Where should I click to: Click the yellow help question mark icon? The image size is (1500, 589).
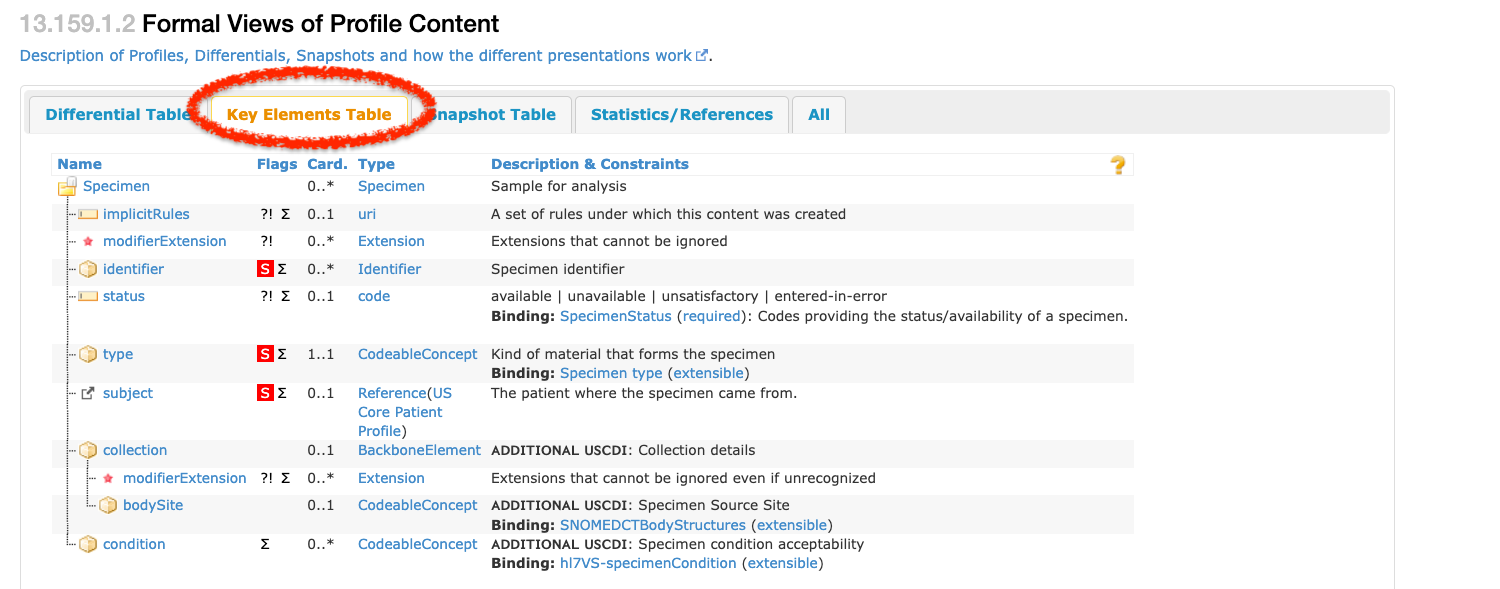[1118, 165]
